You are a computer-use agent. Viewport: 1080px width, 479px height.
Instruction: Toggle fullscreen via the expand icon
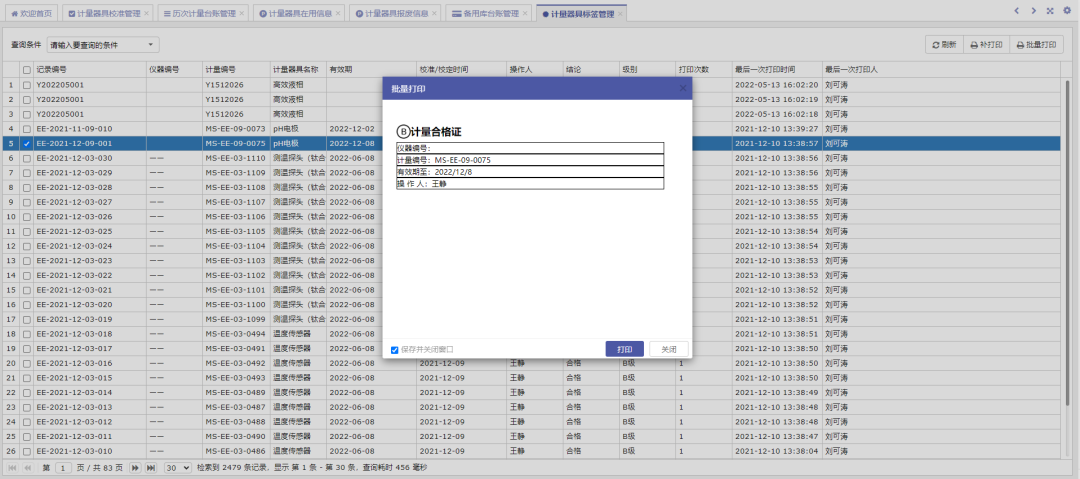pyautogui.click(x=1050, y=10)
